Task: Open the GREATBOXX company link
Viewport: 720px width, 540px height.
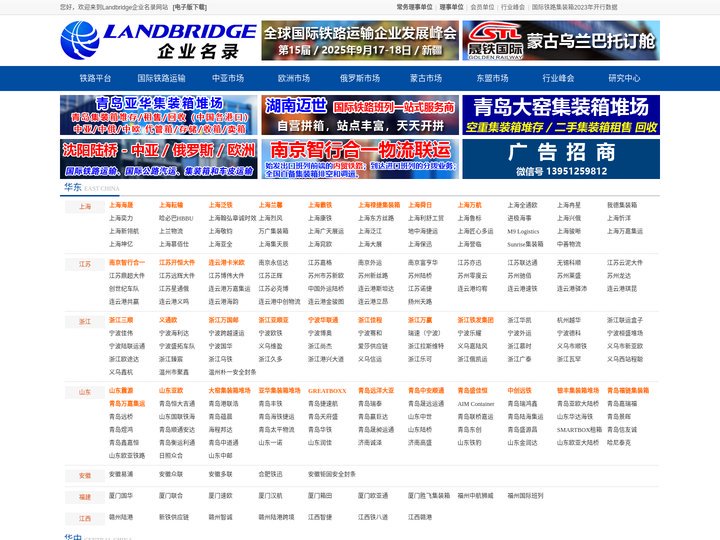Action: (327, 391)
